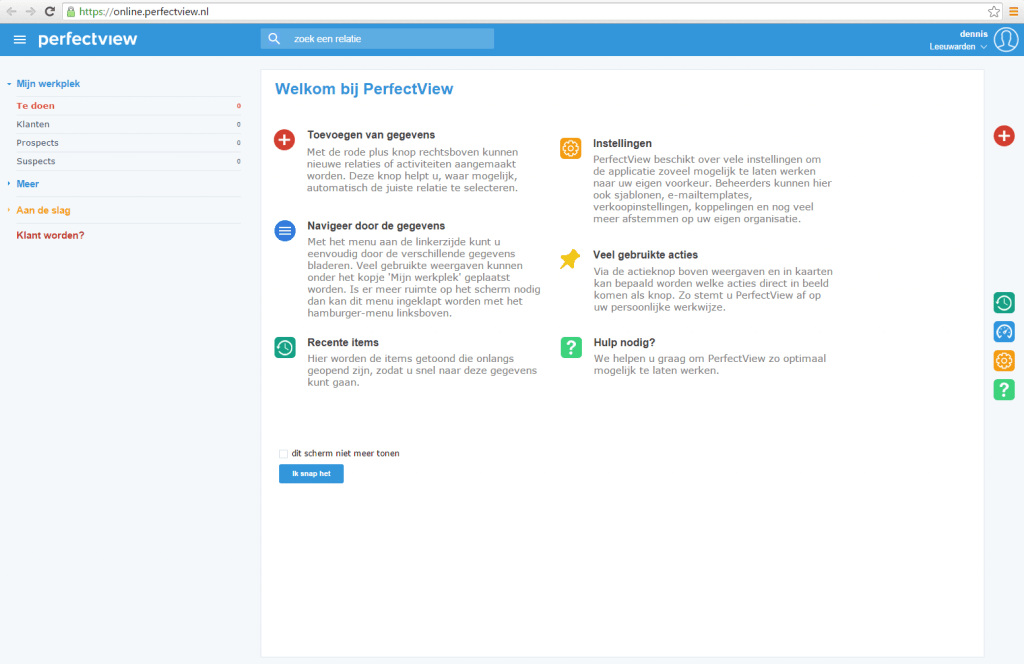Click the magnifier icon in the search bar
Screen dimensions: 1024x664
click(x=274, y=39)
